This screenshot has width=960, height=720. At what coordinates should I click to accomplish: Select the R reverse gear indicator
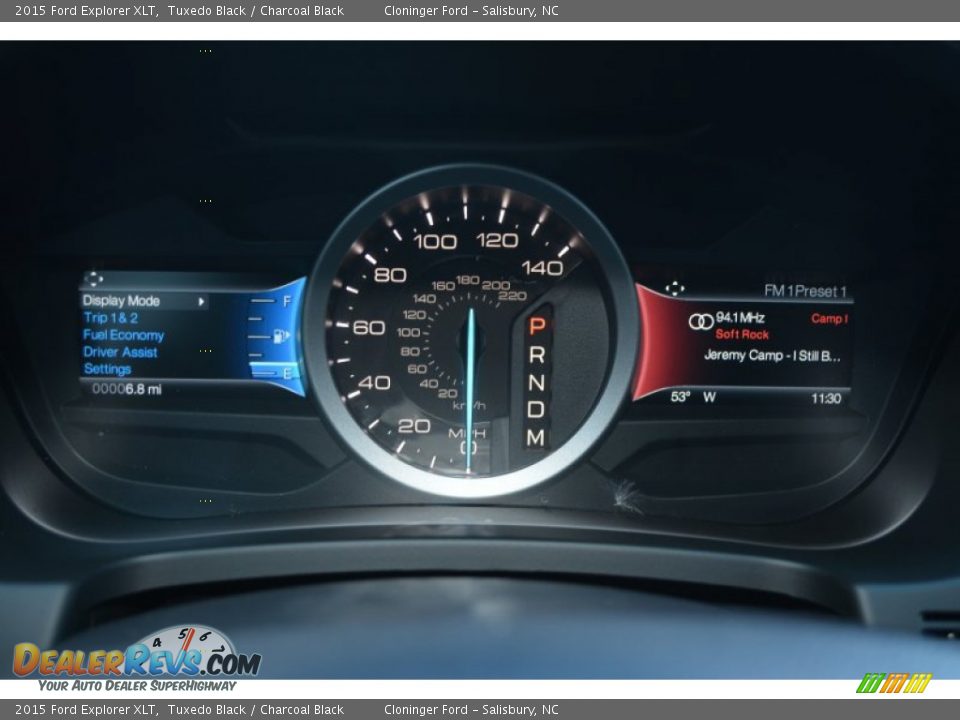(537, 354)
